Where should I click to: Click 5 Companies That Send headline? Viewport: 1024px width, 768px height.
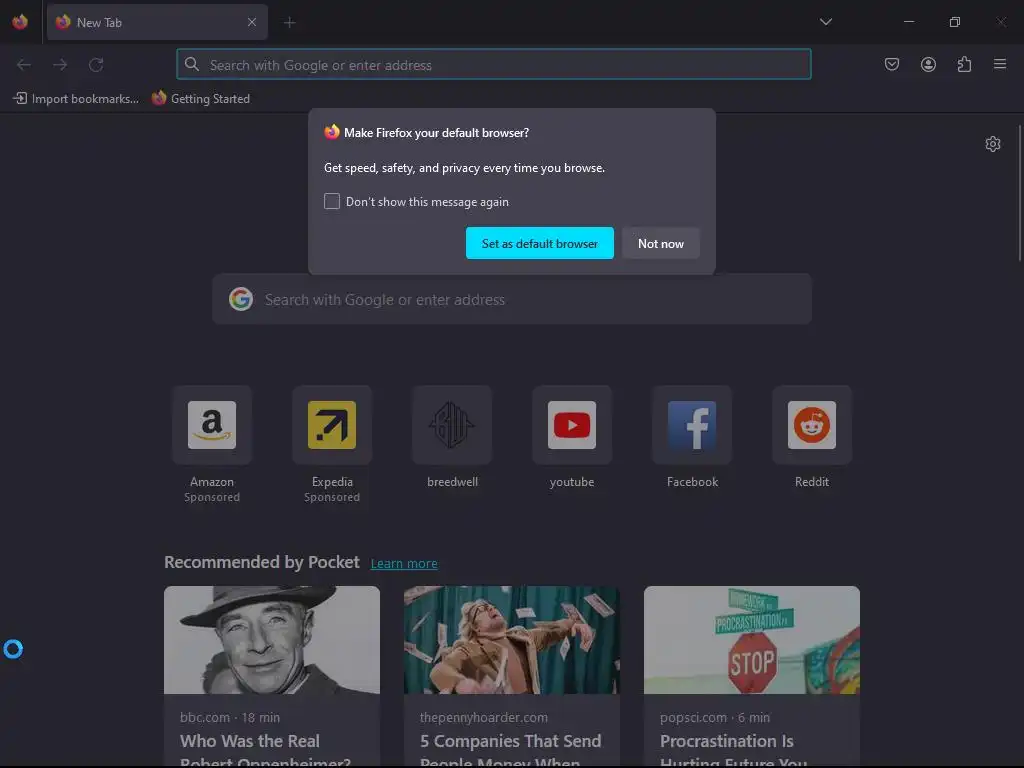pyautogui.click(x=511, y=741)
